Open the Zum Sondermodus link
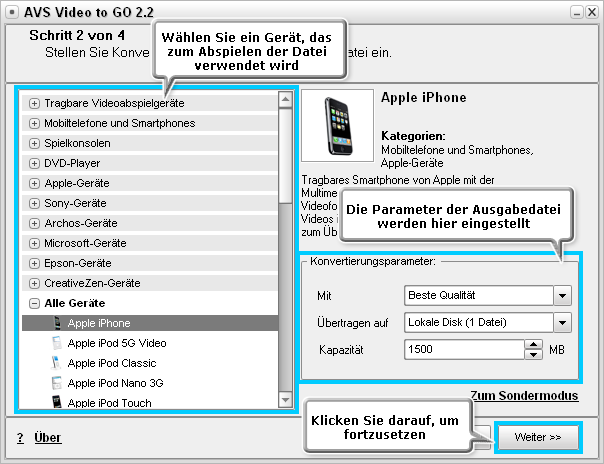This screenshot has width=604, height=464. tap(524, 395)
